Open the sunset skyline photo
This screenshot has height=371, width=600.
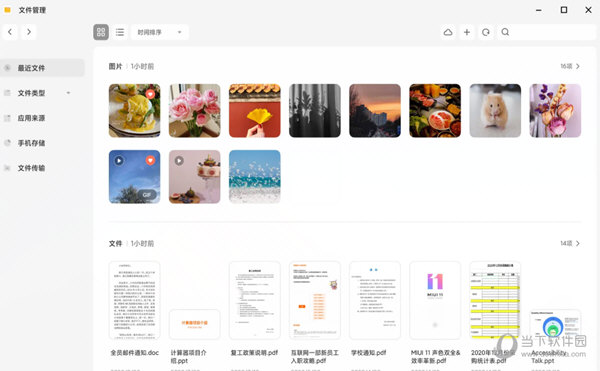click(375, 111)
